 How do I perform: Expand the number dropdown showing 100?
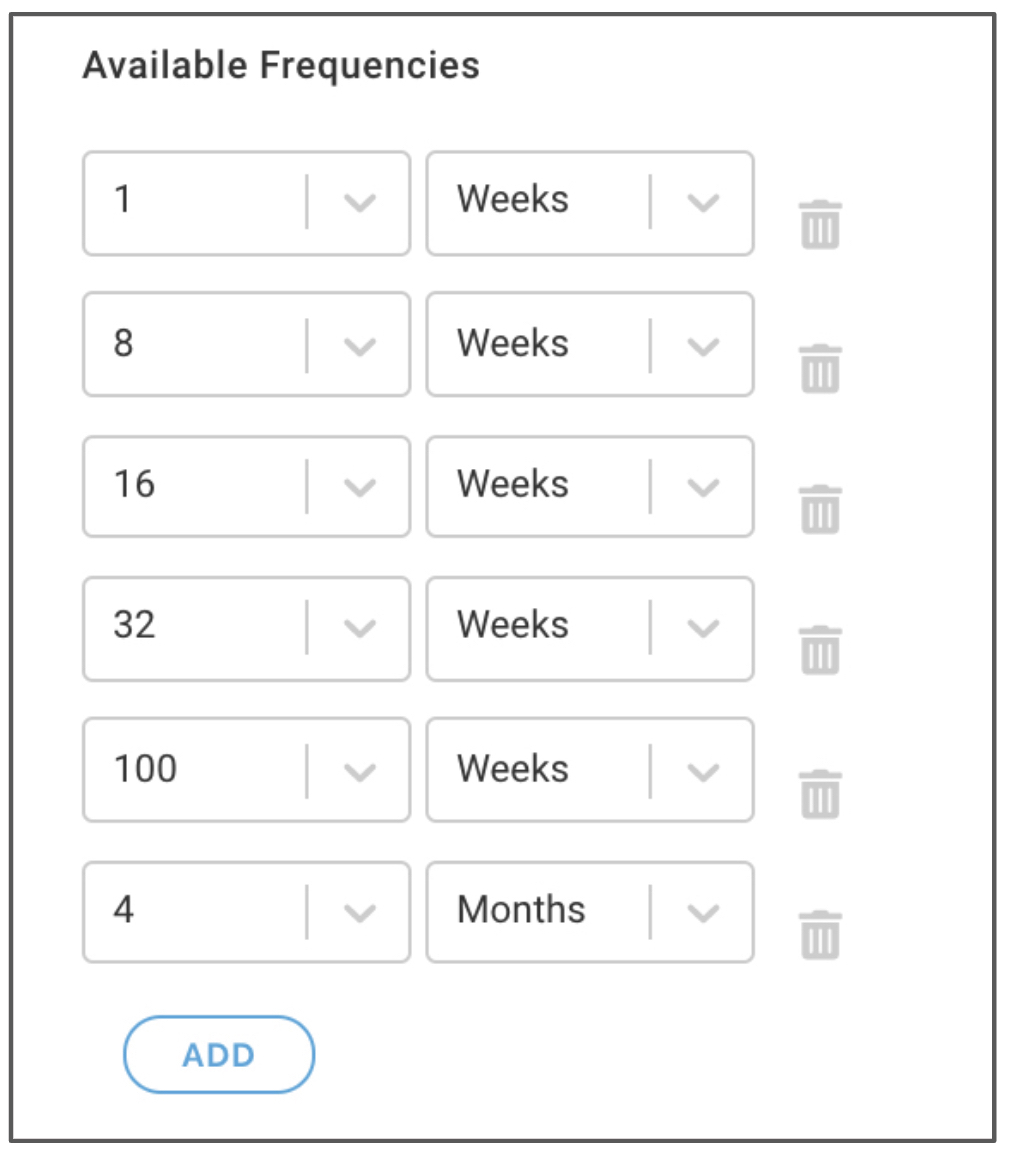[x=247, y=770]
